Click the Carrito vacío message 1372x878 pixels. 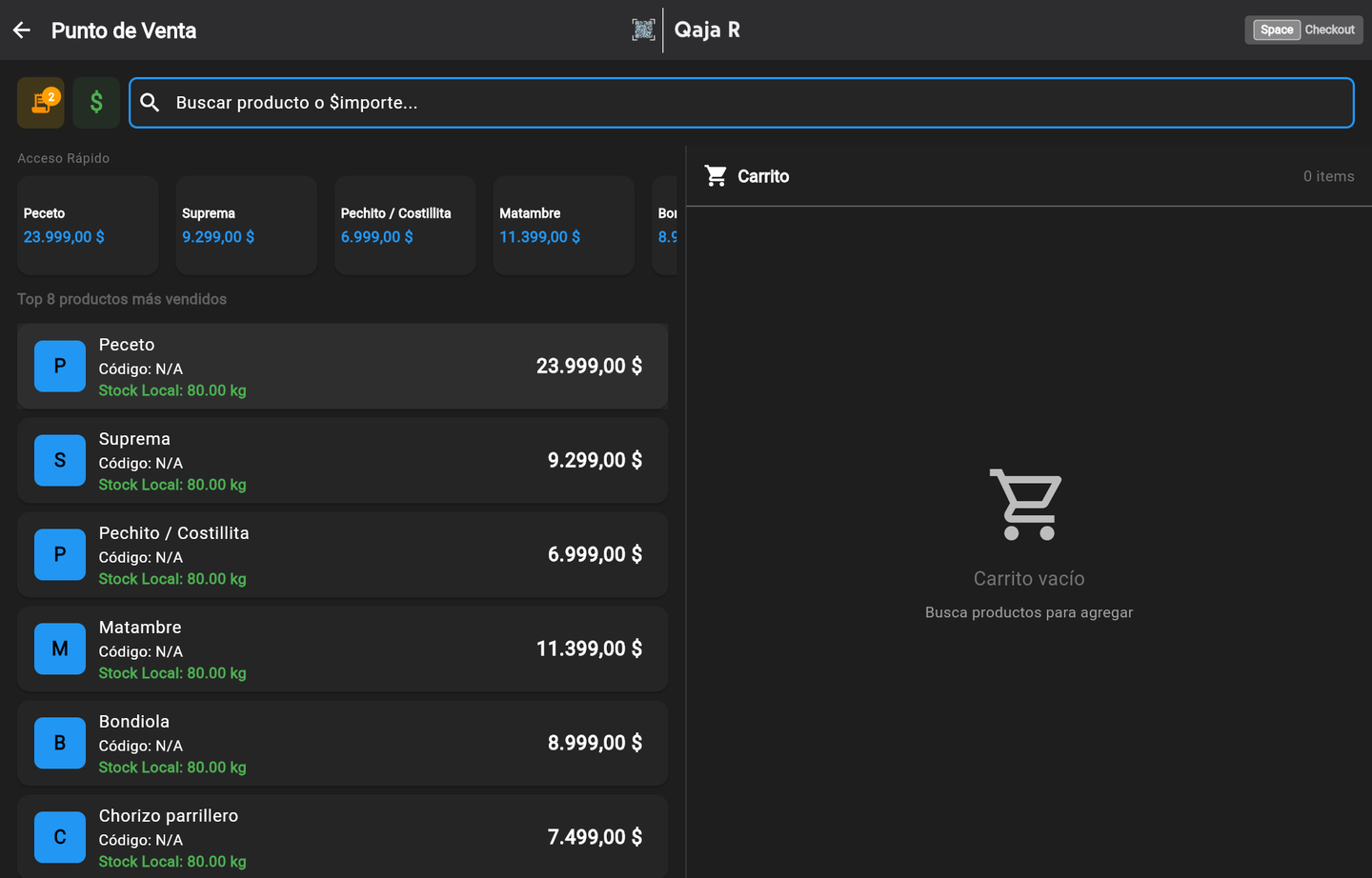tap(1029, 579)
